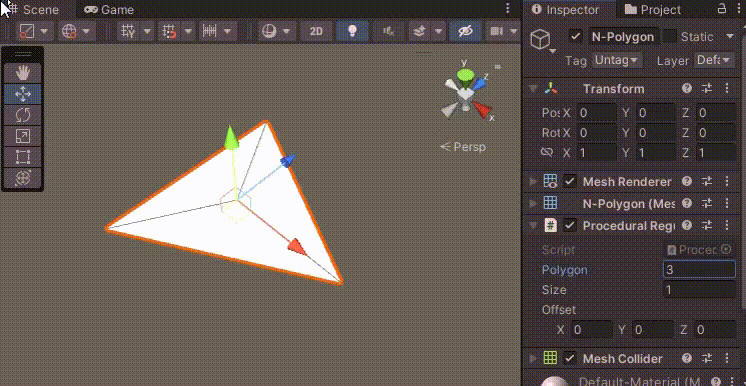Click the green Y axis gizmo cone
This screenshot has height=386, width=746.
point(465,76)
